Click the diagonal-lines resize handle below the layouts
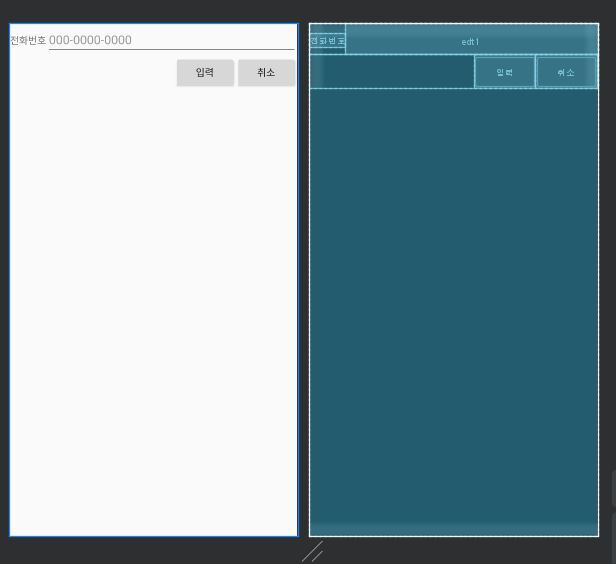 point(313,551)
